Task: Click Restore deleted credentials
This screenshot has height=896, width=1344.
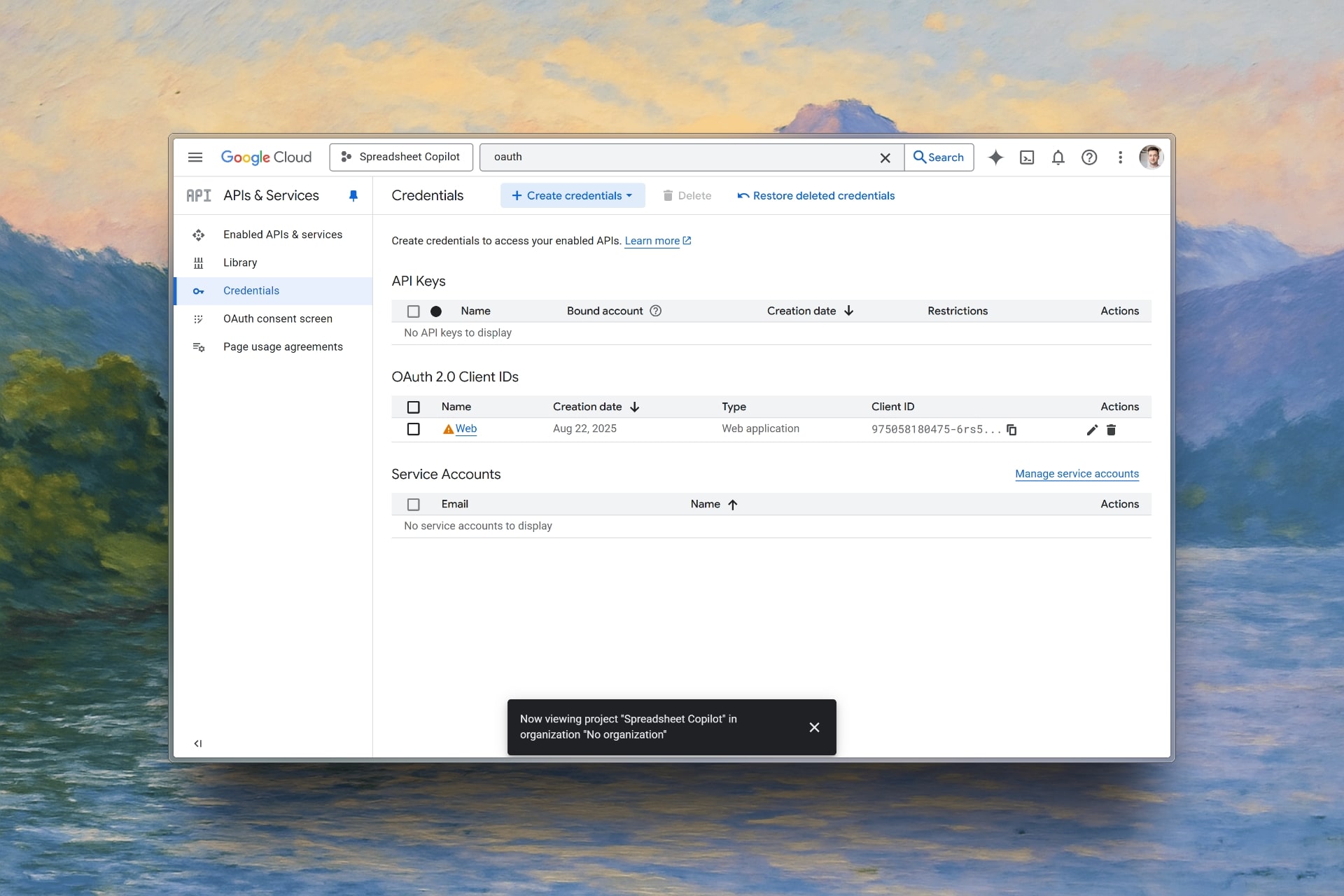Action: (x=816, y=195)
